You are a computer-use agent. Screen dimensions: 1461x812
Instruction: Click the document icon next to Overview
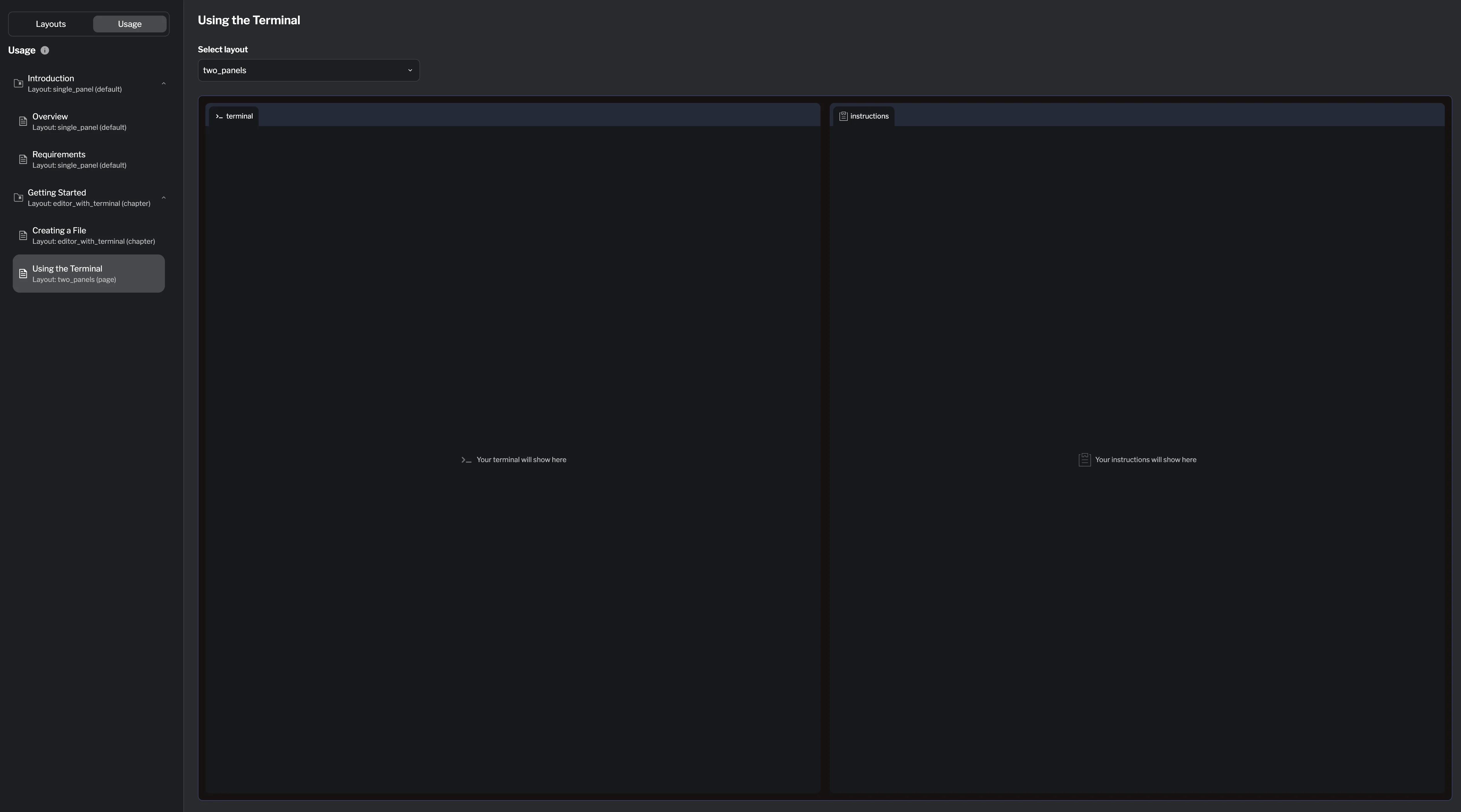tap(23, 121)
